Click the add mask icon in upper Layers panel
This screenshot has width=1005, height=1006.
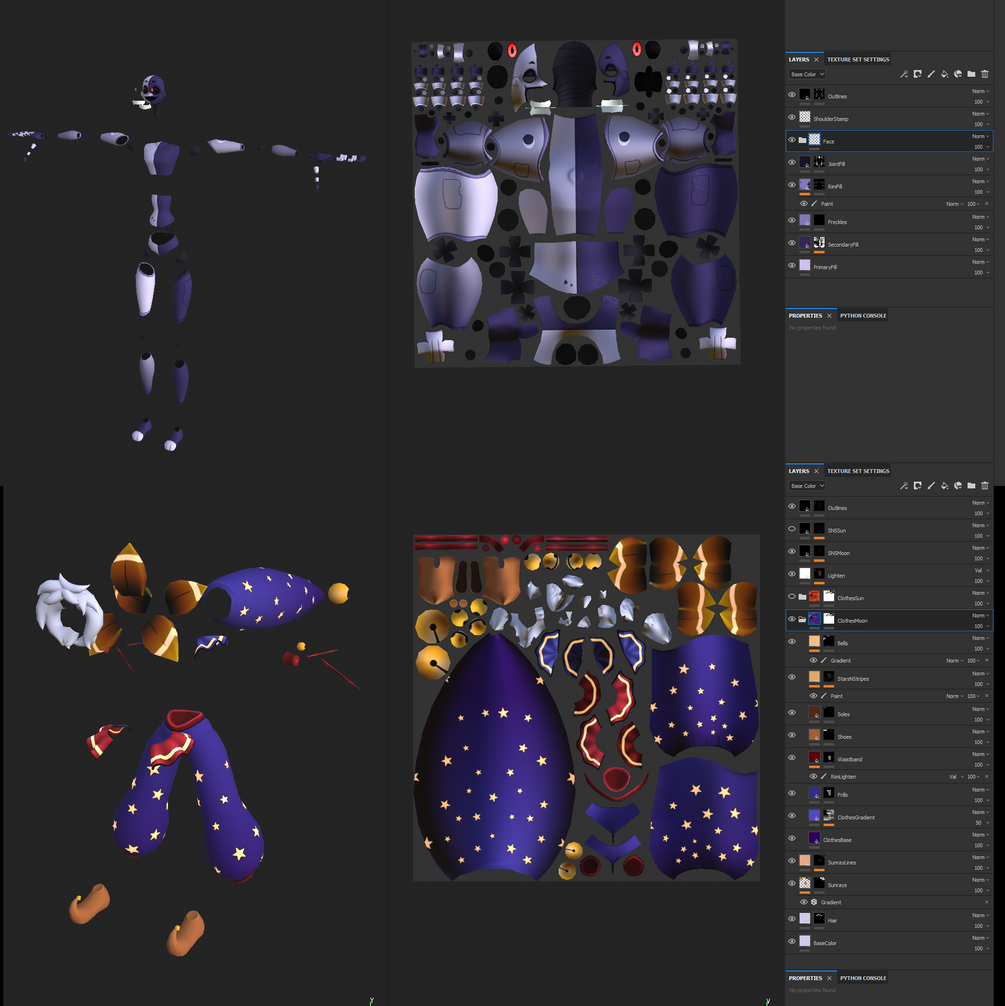click(918, 74)
